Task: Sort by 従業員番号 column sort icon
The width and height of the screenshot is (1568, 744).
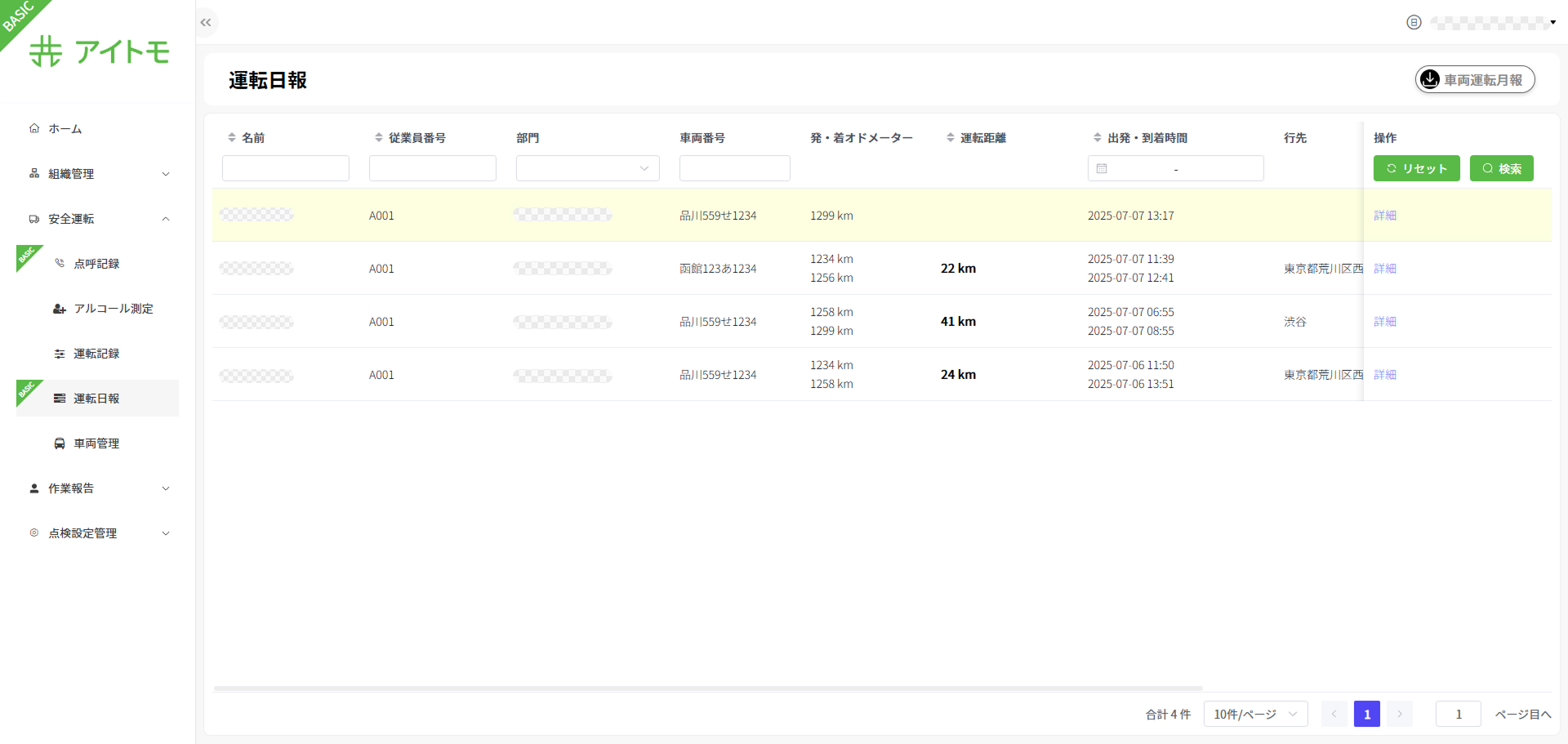Action: (x=378, y=138)
